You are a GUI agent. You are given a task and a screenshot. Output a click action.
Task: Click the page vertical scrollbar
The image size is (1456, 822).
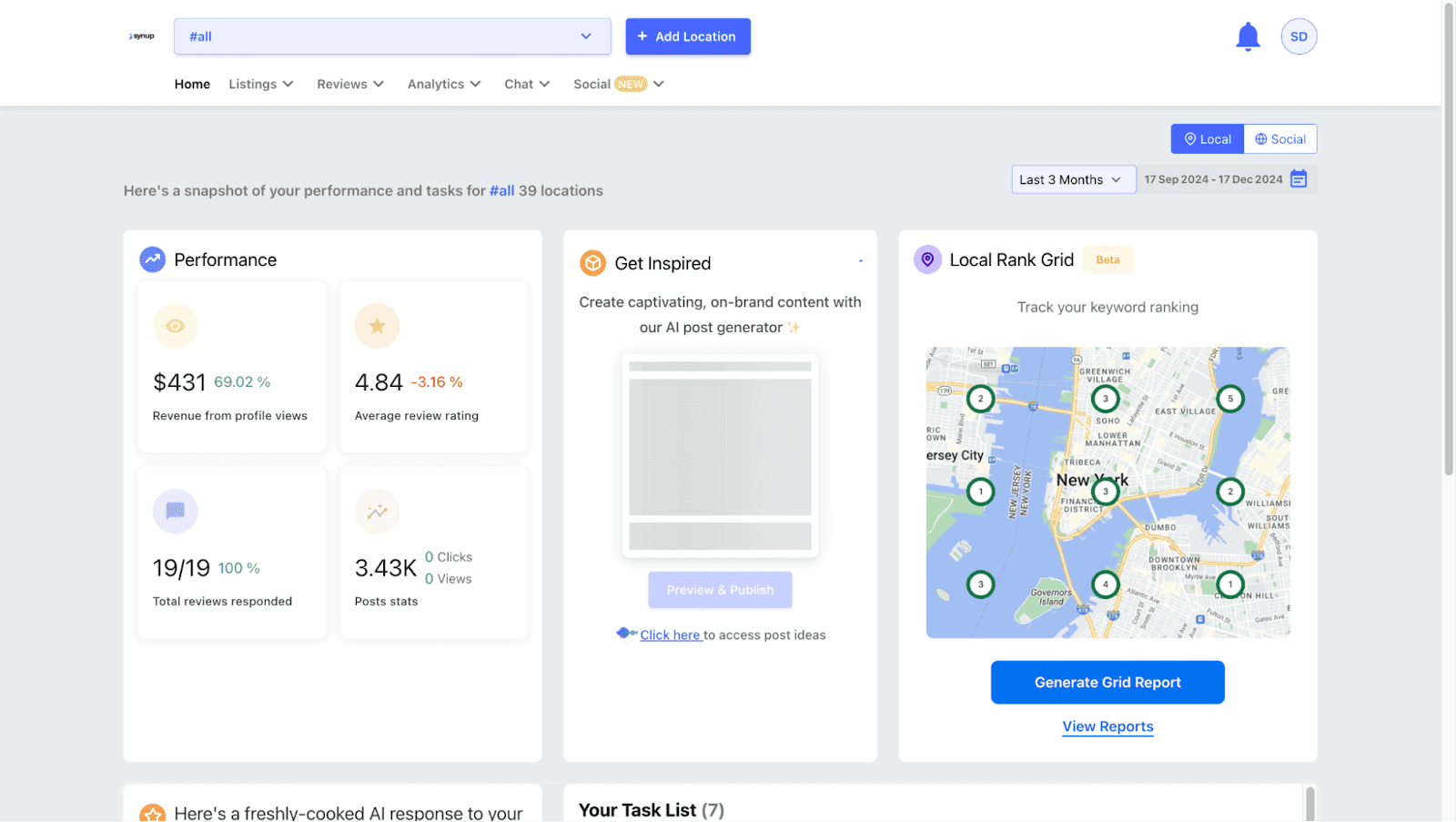point(1449,238)
